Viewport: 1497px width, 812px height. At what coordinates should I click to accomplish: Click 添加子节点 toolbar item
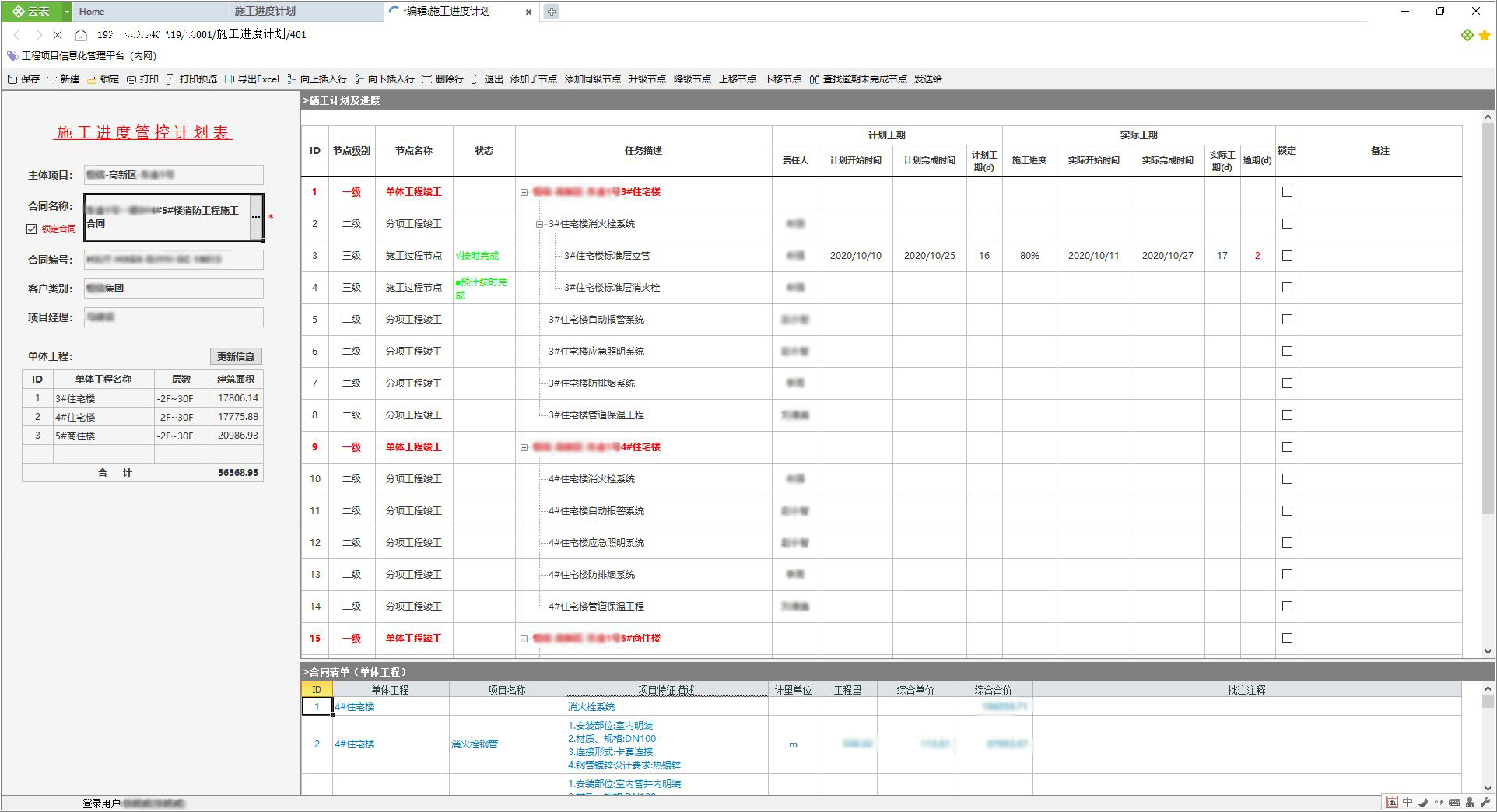click(x=534, y=79)
